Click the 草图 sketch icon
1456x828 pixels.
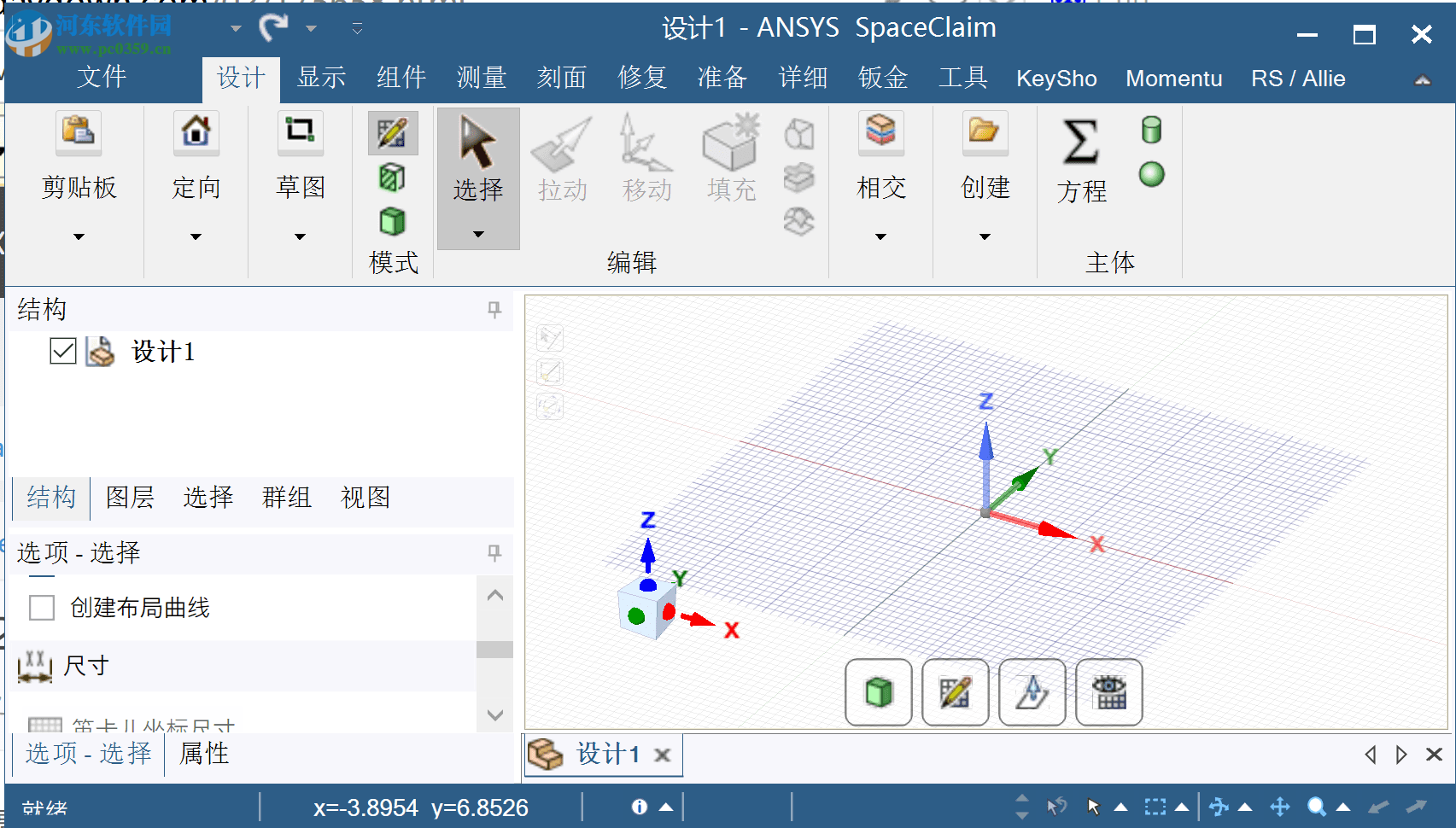(x=301, y=131)
